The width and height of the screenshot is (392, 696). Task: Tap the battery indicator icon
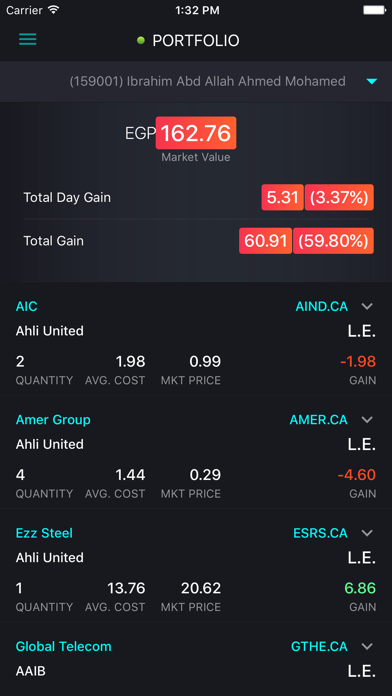(374, 10)
